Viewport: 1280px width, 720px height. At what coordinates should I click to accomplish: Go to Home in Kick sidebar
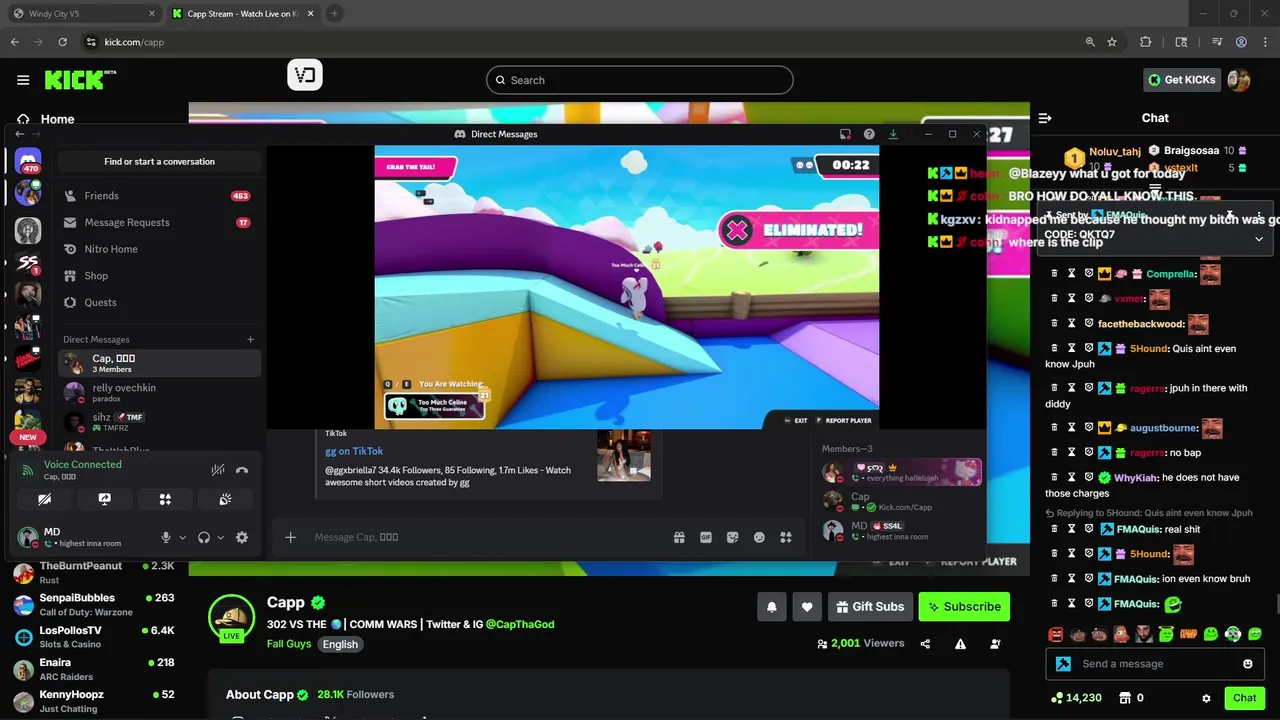tap(45, 119)
